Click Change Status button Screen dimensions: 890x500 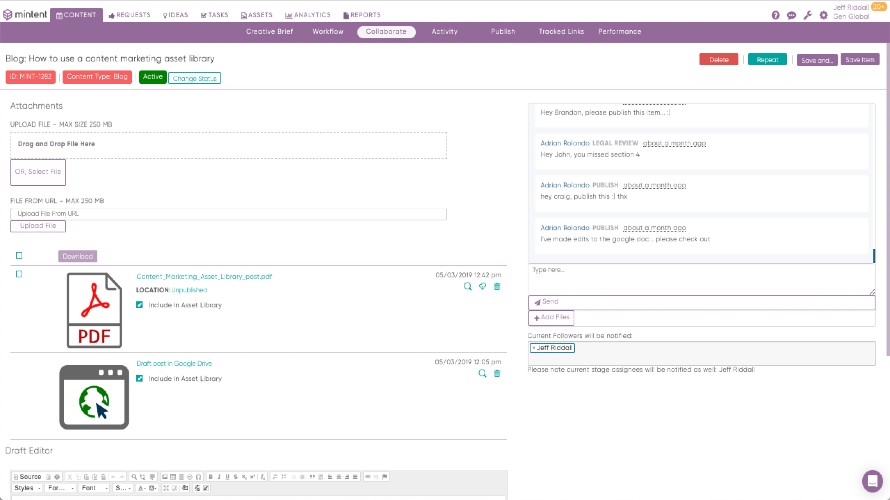[x=195, y=78]
